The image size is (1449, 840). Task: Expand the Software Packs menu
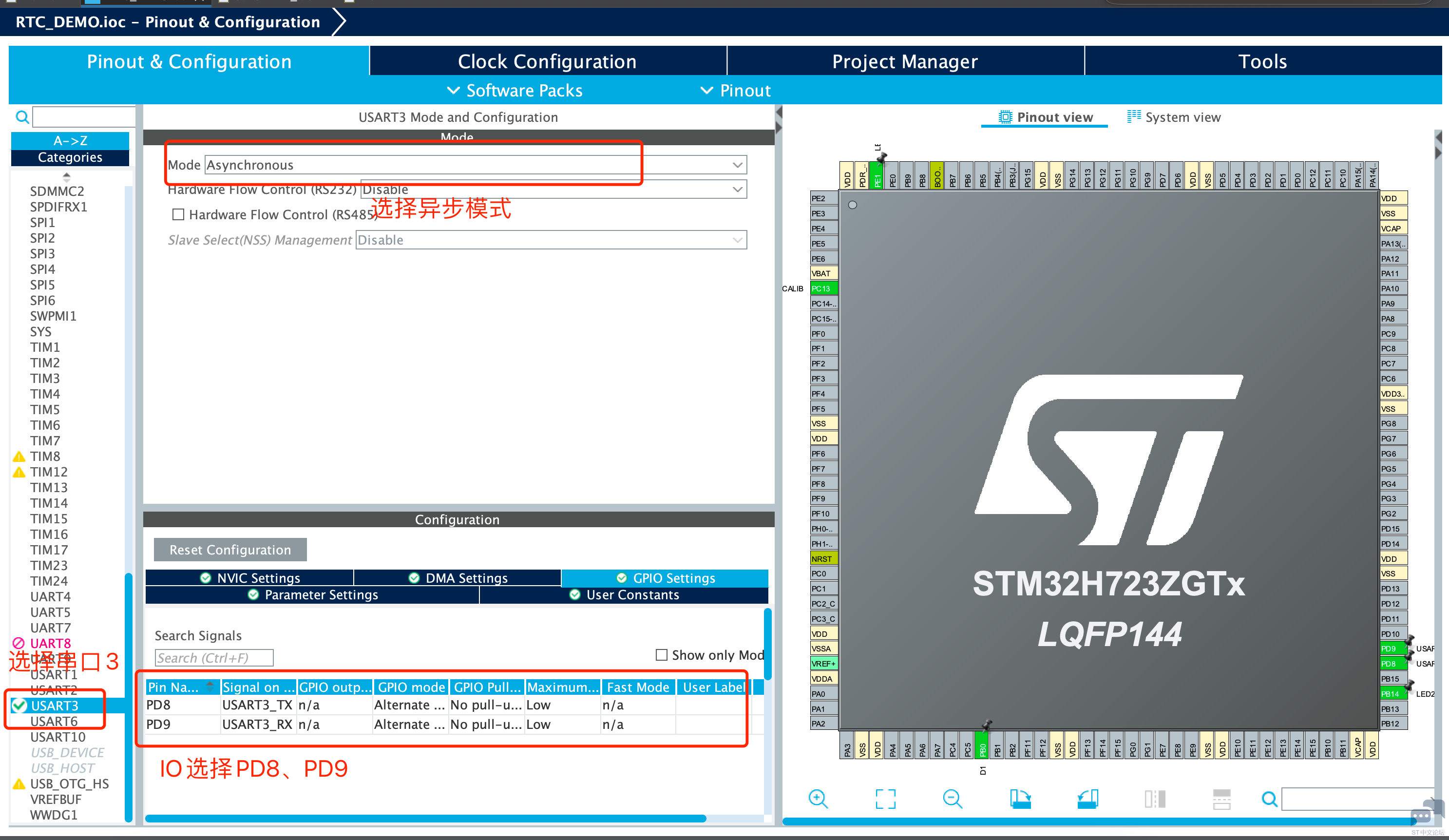(x=515, y=90)
